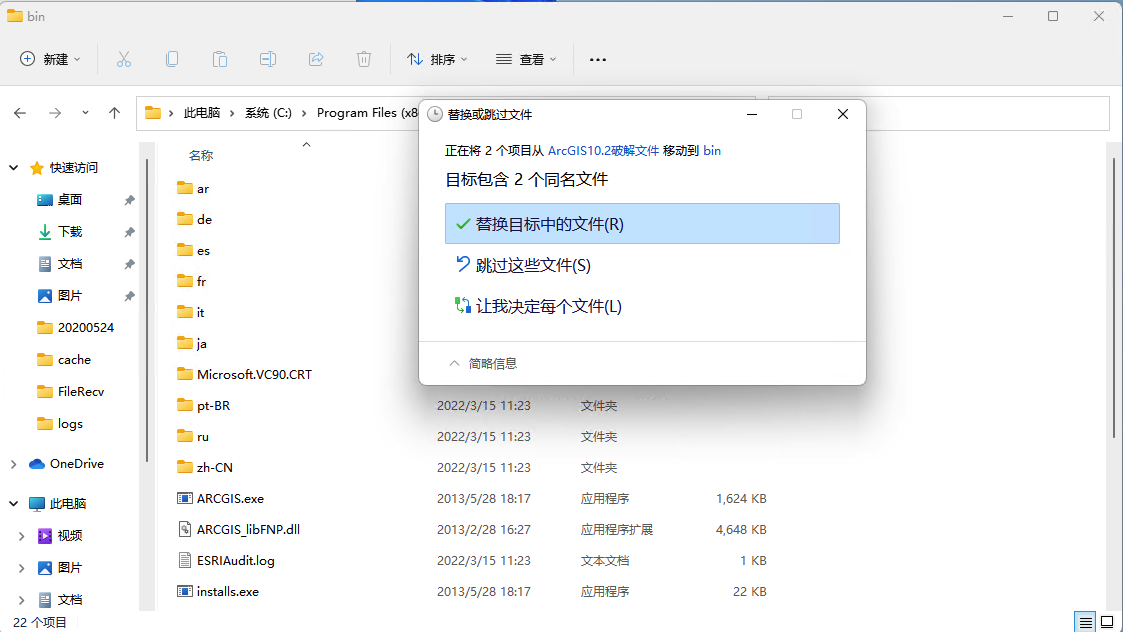Open recent locations dropdown chevron
Viewport: 1123px width, 632px height.
(85, 113)
